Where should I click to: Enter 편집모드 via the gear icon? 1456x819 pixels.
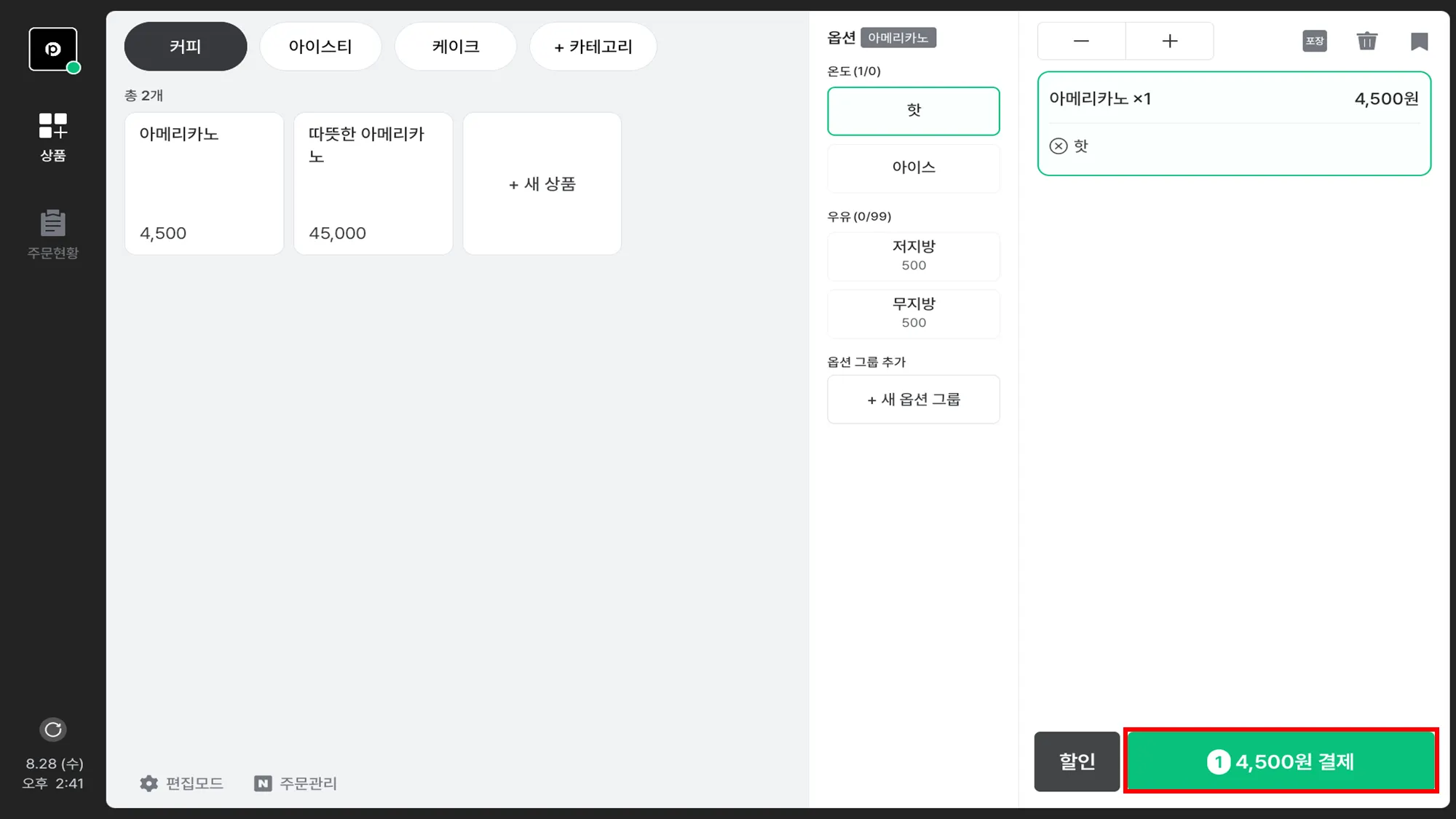pyautogui.click(x=149, y=783)
